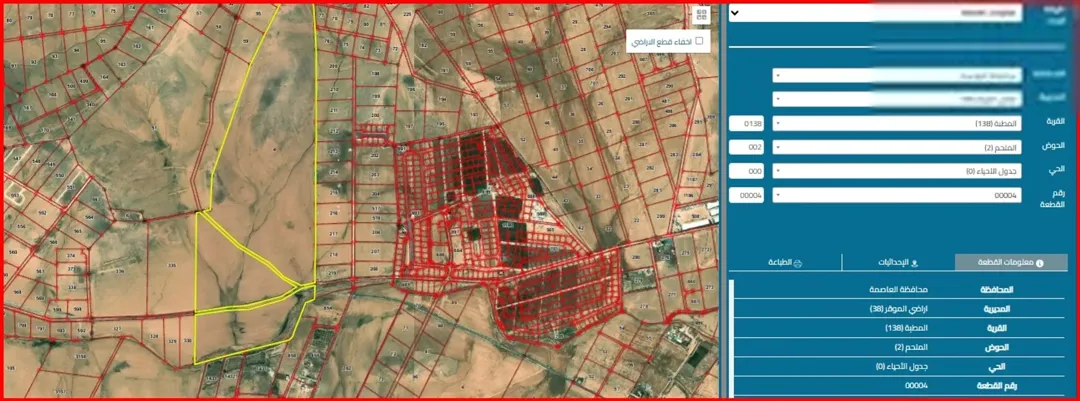Select the اراضي الموقر (38) table value
Screen dimensions: 1080x401
pyautogui.click(x=899, y=309)
